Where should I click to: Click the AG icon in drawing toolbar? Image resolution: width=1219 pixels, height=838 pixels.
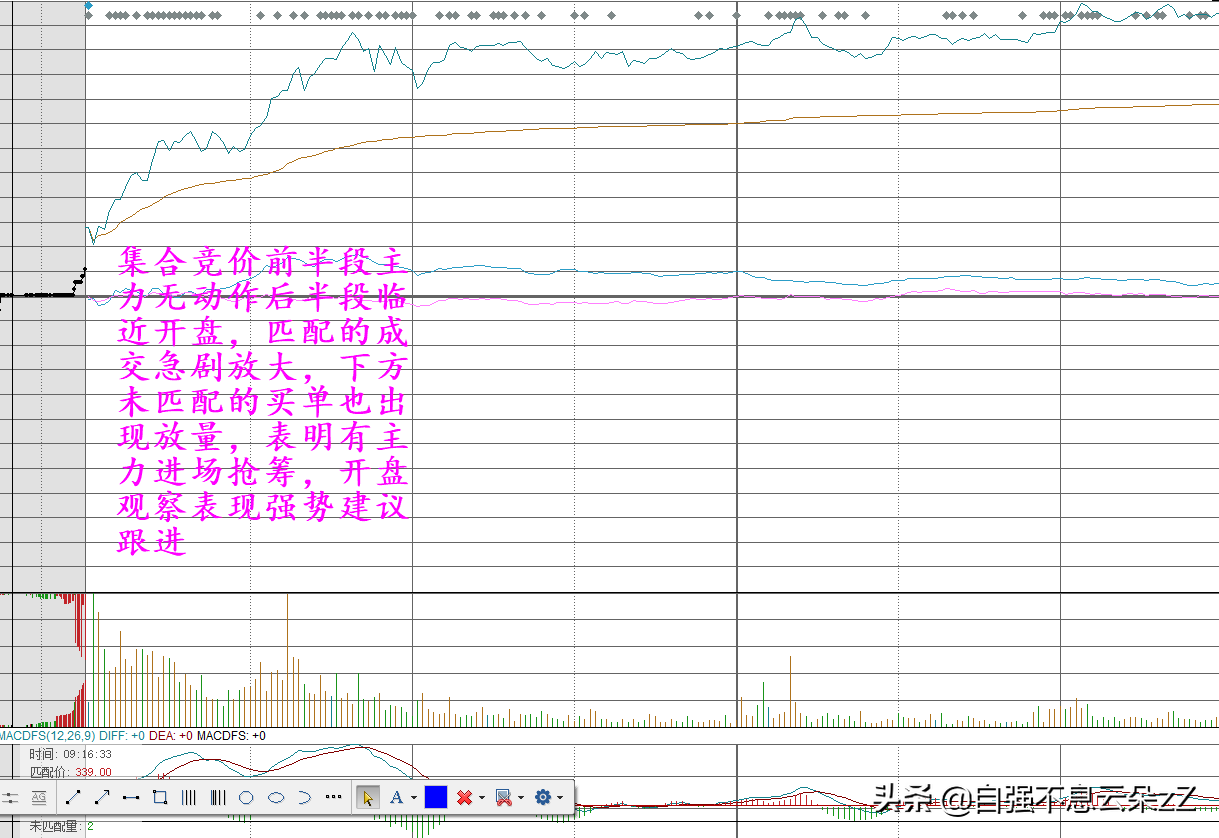point(39,797)
